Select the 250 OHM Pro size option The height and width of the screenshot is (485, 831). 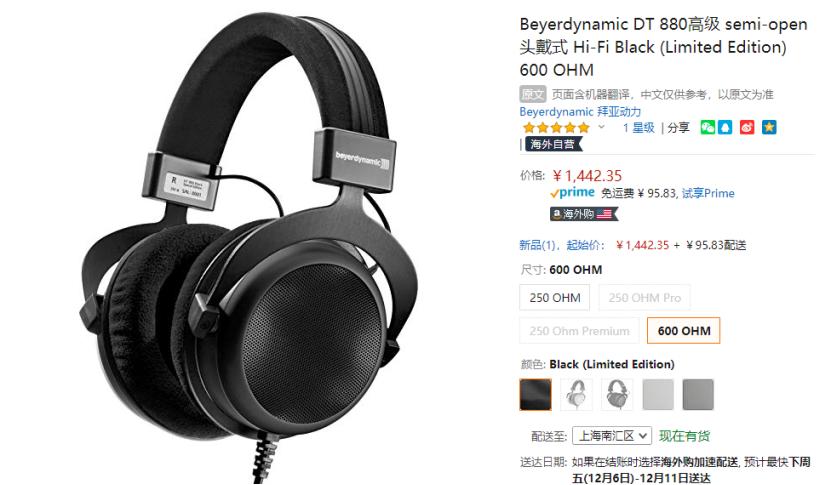[x=644, y=298]
